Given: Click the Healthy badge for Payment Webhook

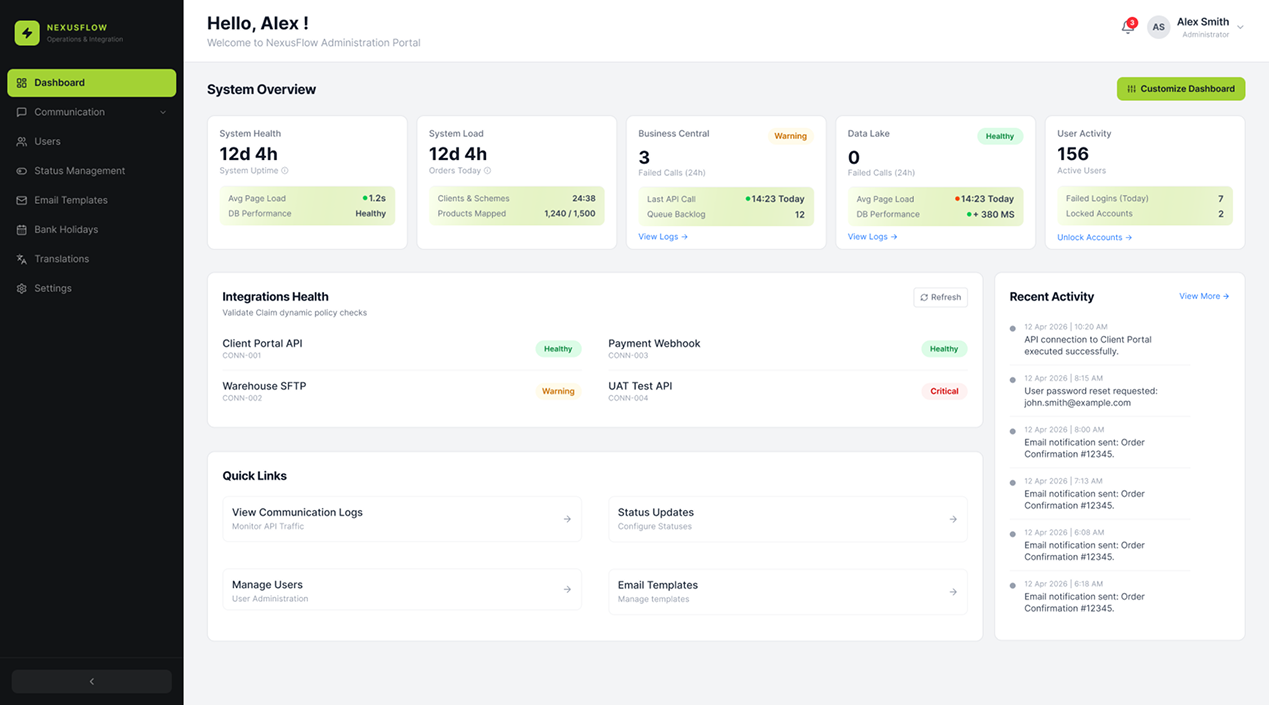Looking at the screenshot, I should [x=944, y=349].
